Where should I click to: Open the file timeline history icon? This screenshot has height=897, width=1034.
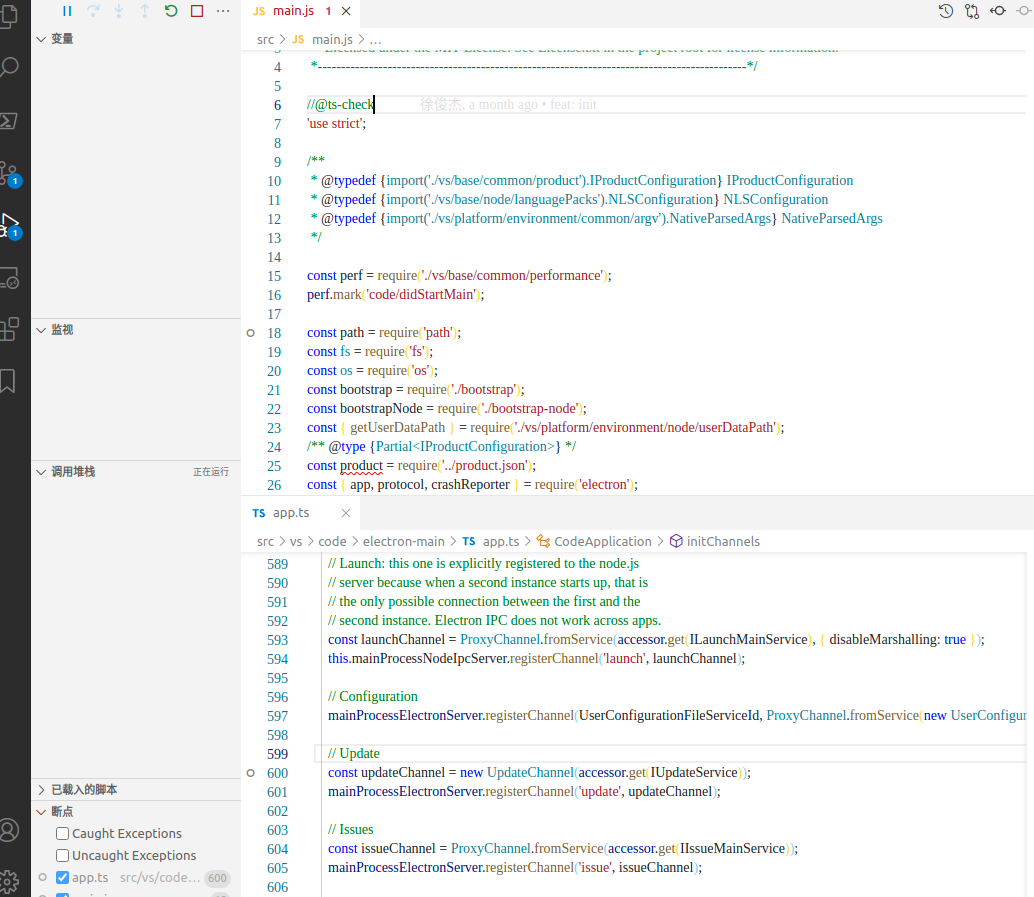946,11
